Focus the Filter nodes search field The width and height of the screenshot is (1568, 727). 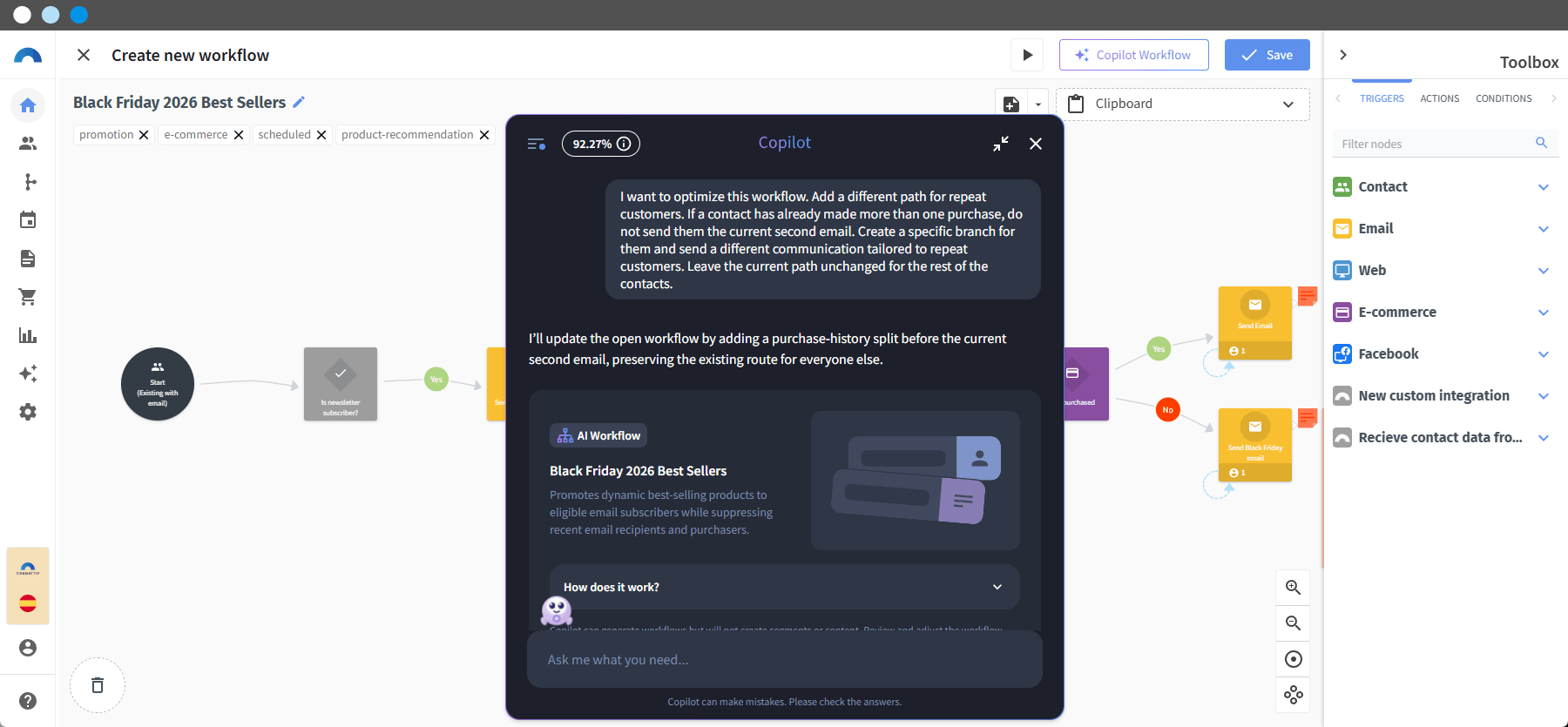[1445, 144]
